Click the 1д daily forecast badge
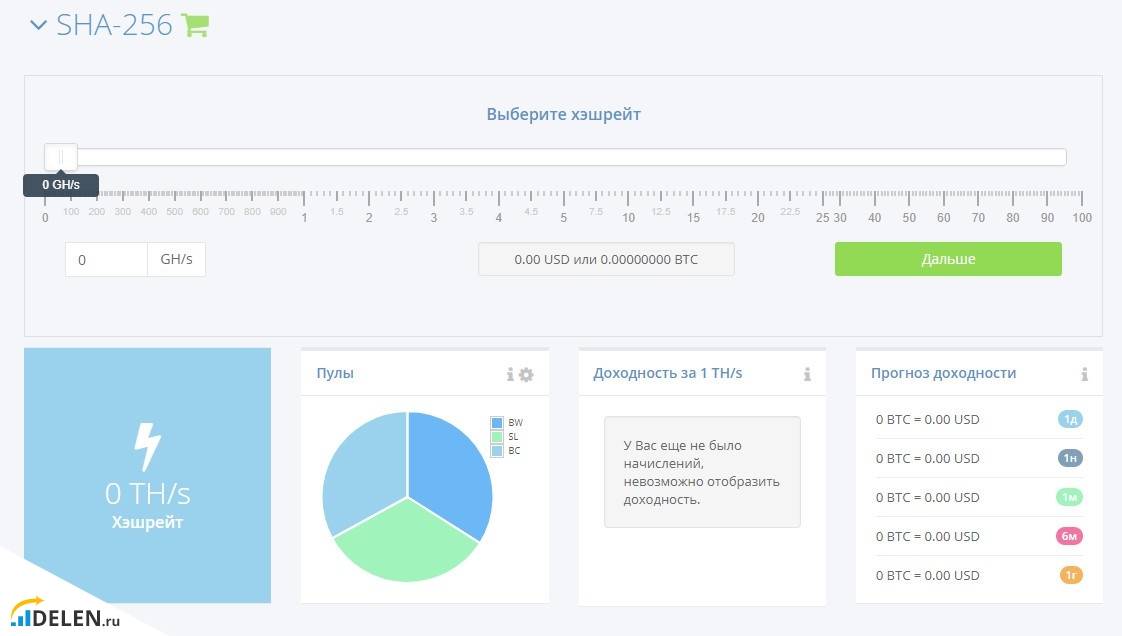This screenshot has width=1122, height=636. point(1070,419)
